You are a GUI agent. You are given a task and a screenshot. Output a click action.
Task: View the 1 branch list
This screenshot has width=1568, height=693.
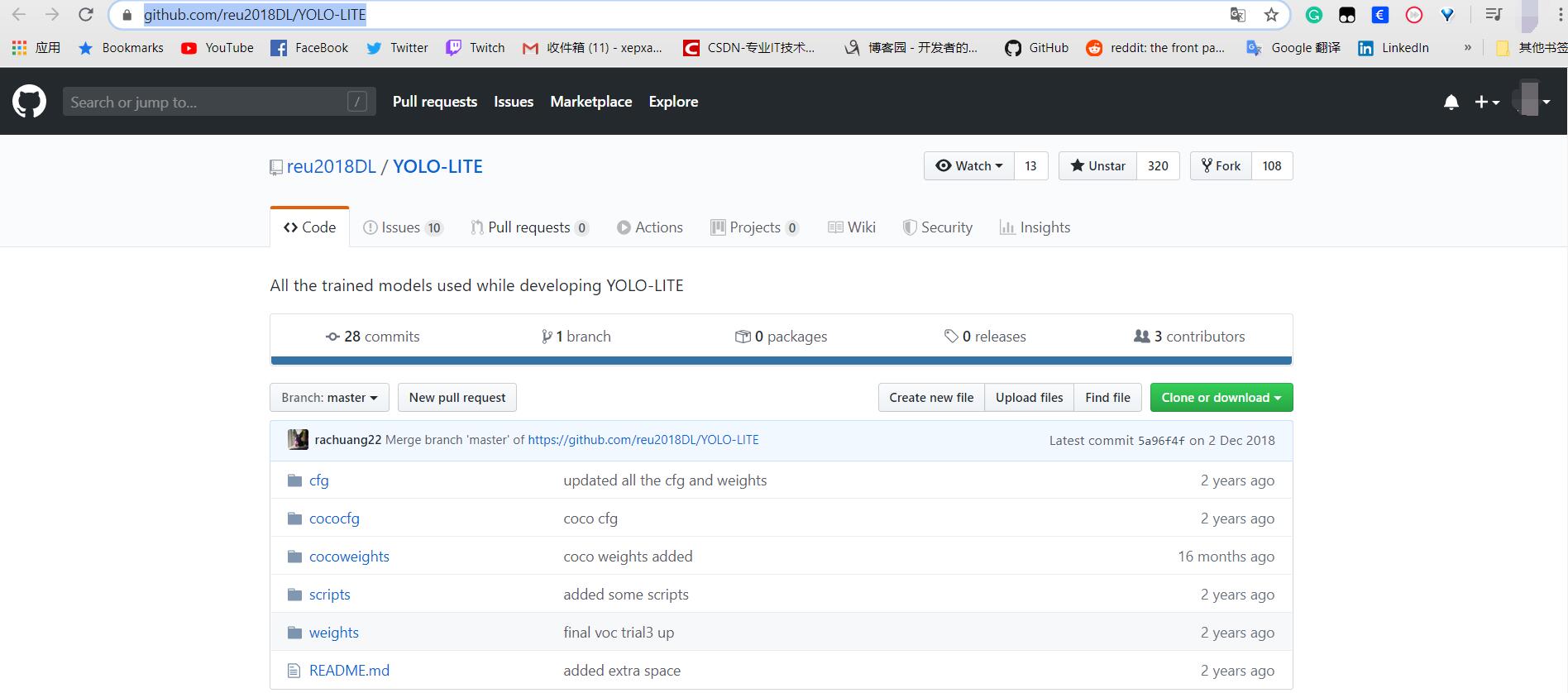click(576, 337)
